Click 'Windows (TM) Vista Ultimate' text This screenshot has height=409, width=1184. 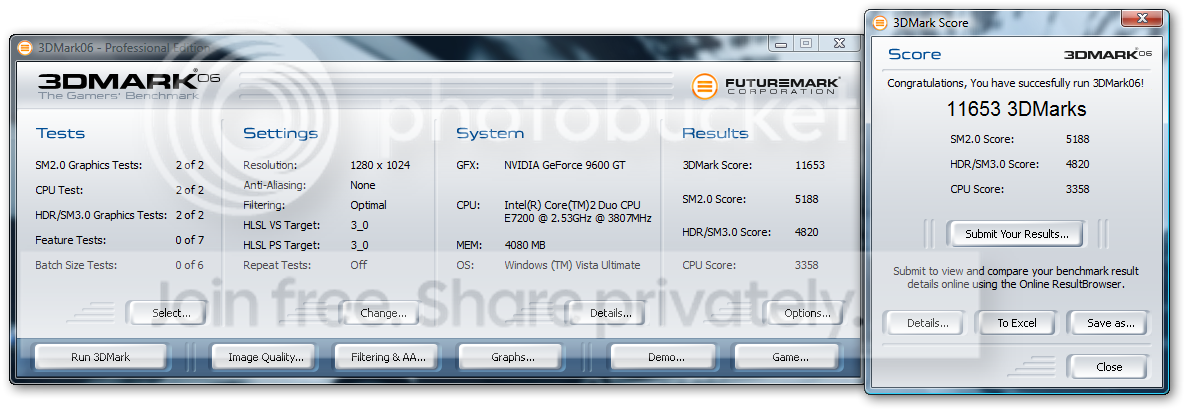pyautogui.click(x=572, y=265)
